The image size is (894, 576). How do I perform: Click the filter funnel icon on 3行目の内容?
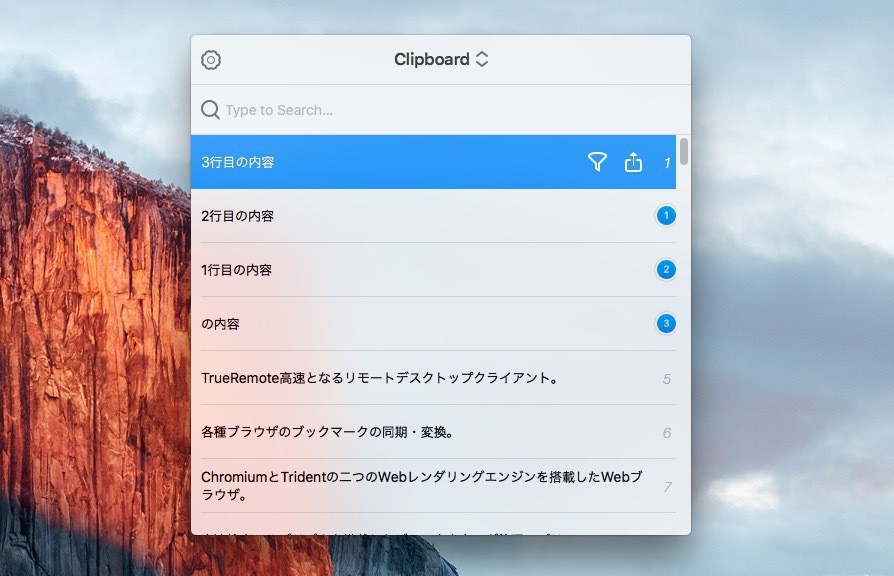tap(597, 162)
